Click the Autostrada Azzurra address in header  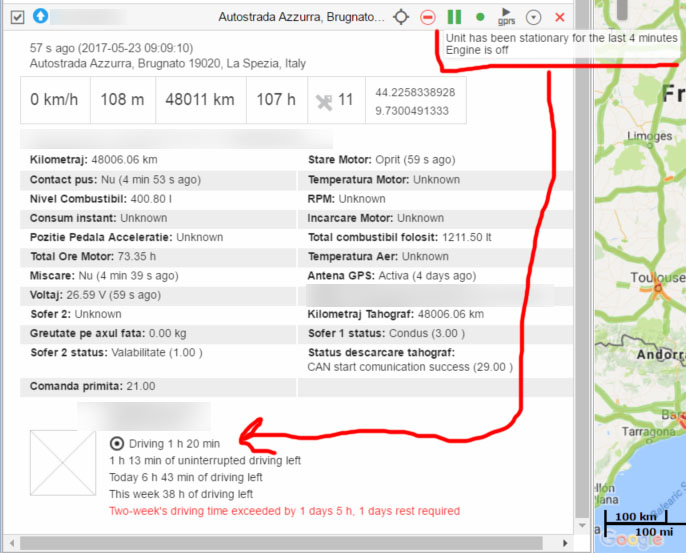pos(301,17)
